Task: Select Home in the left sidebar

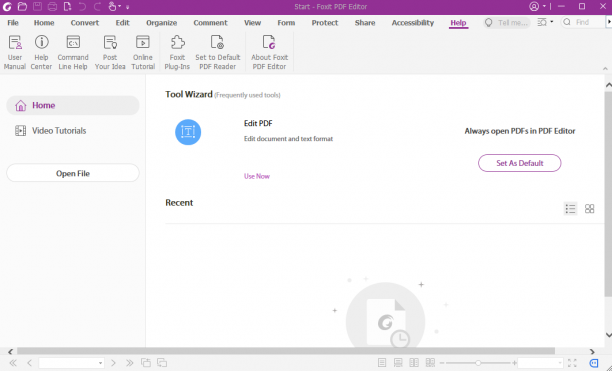Action: click(73, 105)
